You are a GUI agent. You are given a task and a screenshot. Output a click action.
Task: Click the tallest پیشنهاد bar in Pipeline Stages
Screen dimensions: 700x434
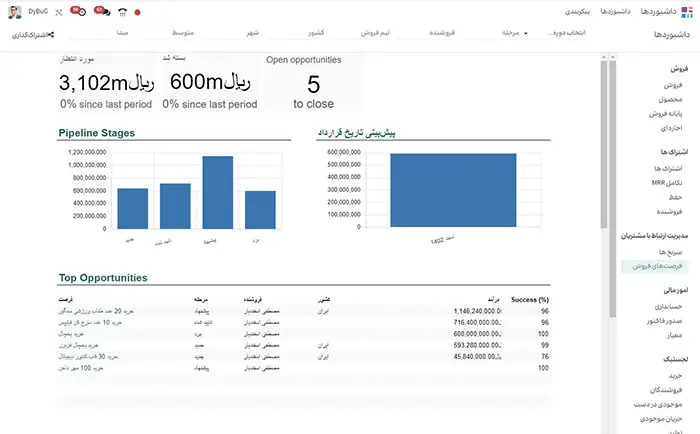coord(217,192)
